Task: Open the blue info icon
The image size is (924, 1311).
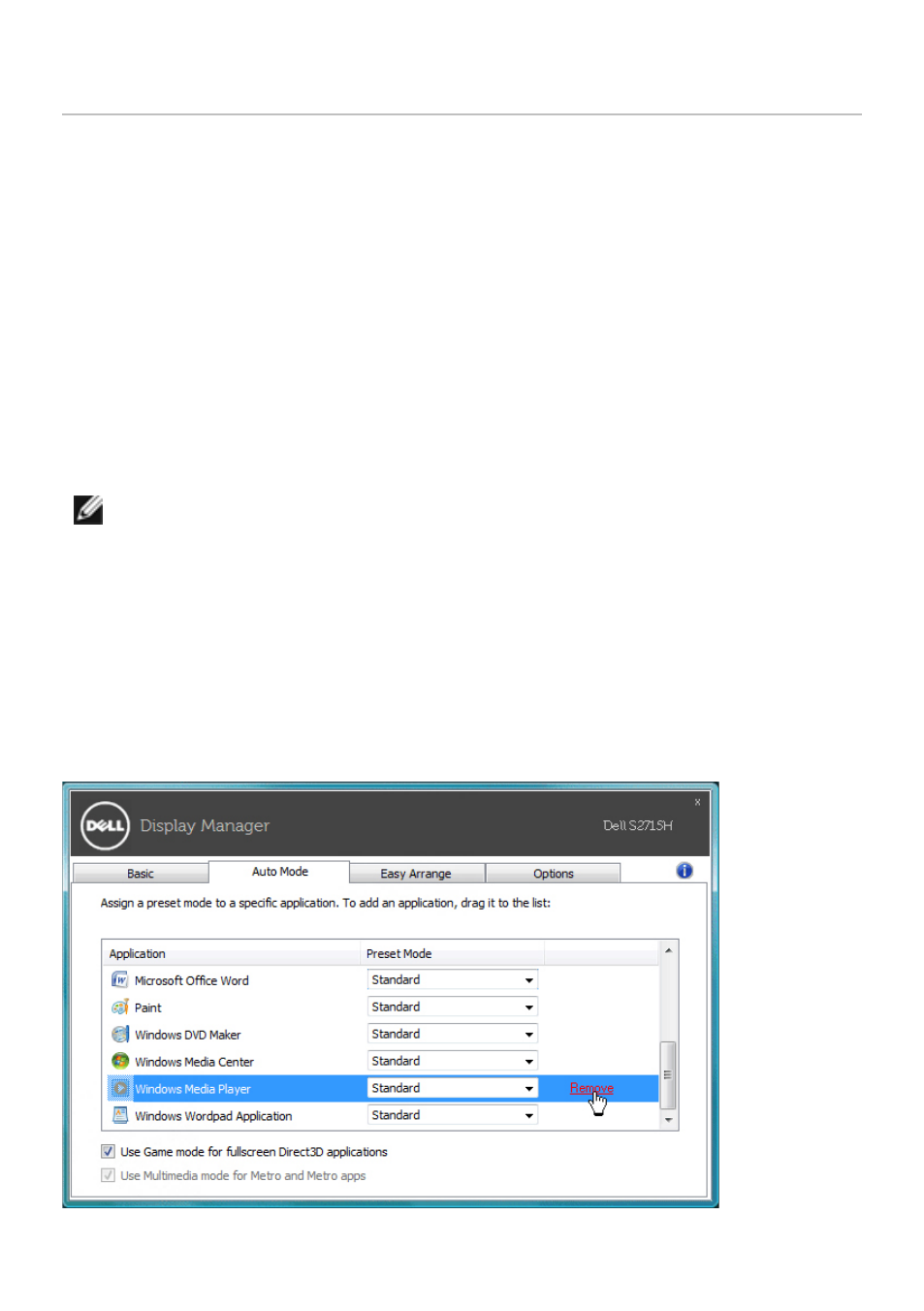Action: click(x=685, y=871)
